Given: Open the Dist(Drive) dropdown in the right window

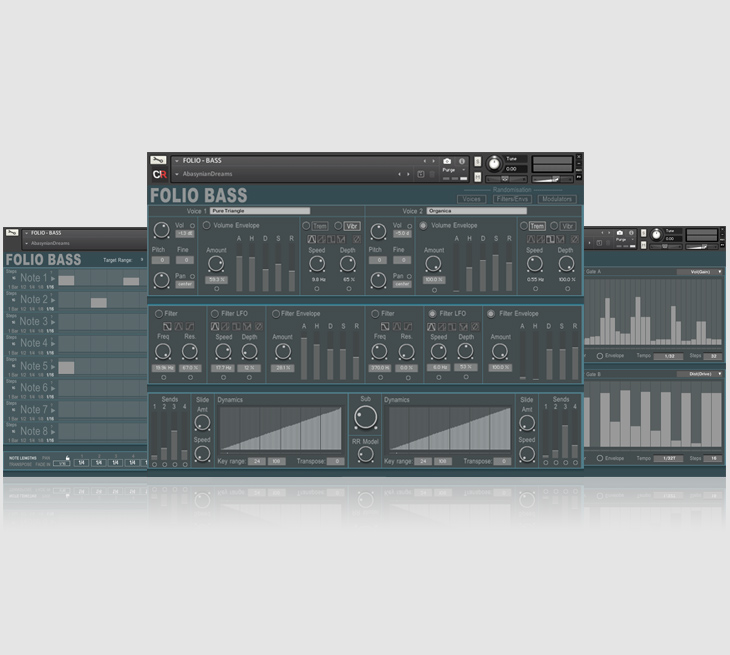Looking at the screenshot, I should coord(700,374).
